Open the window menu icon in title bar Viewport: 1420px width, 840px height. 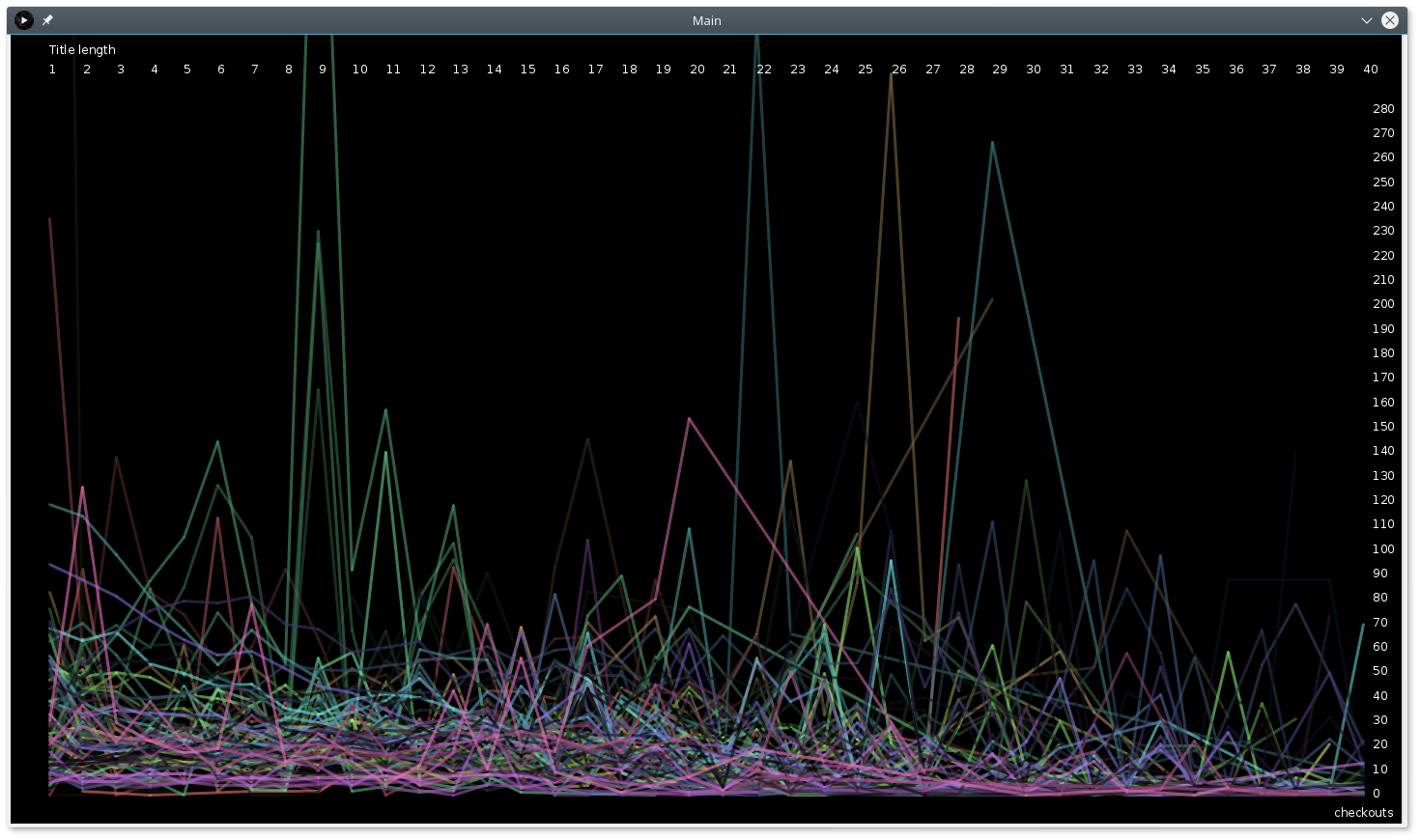click(x=24, y=20)
